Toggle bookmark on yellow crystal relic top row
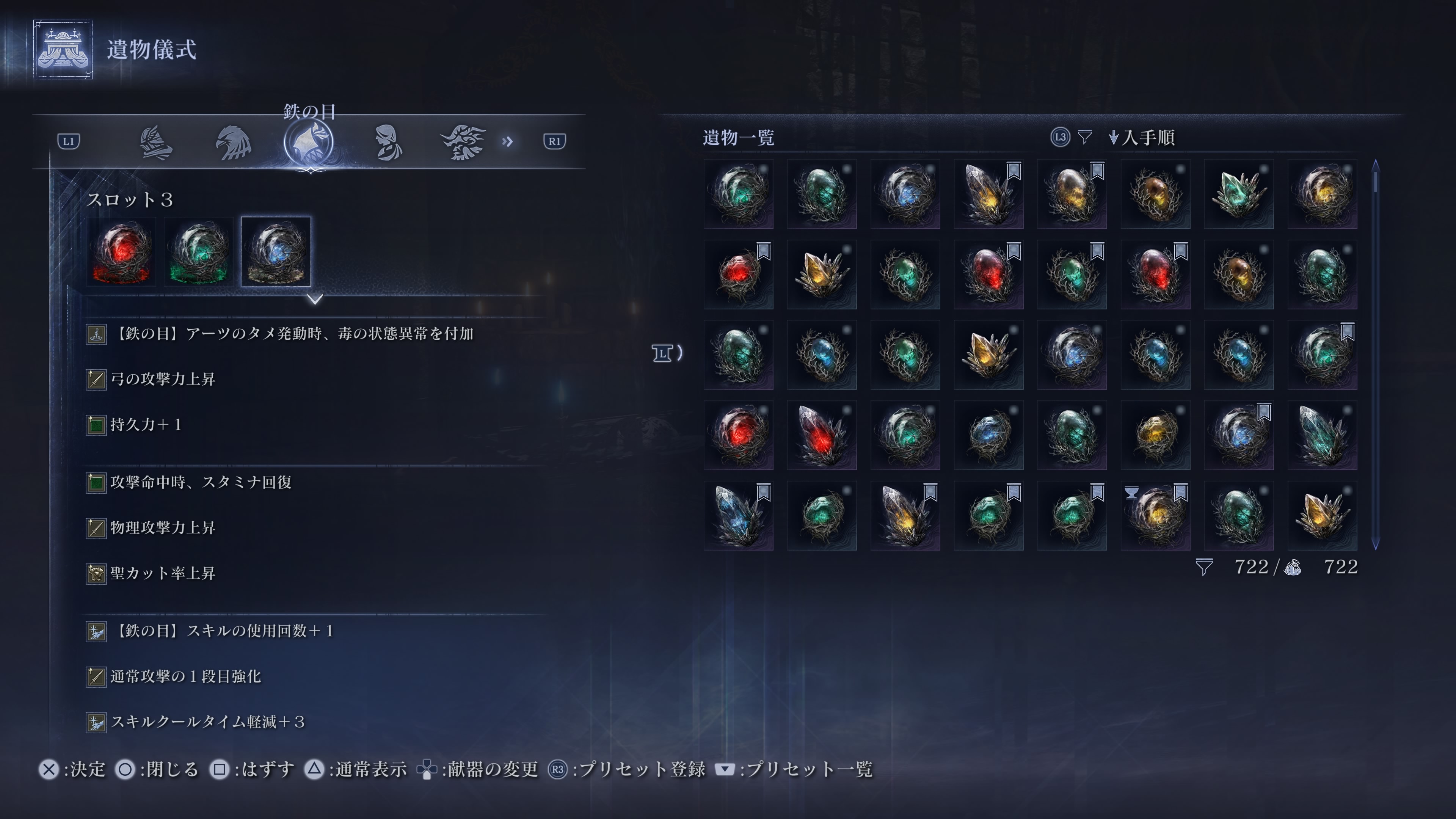The height and width of the screenshot is (819, 1456). [1014, 171]
